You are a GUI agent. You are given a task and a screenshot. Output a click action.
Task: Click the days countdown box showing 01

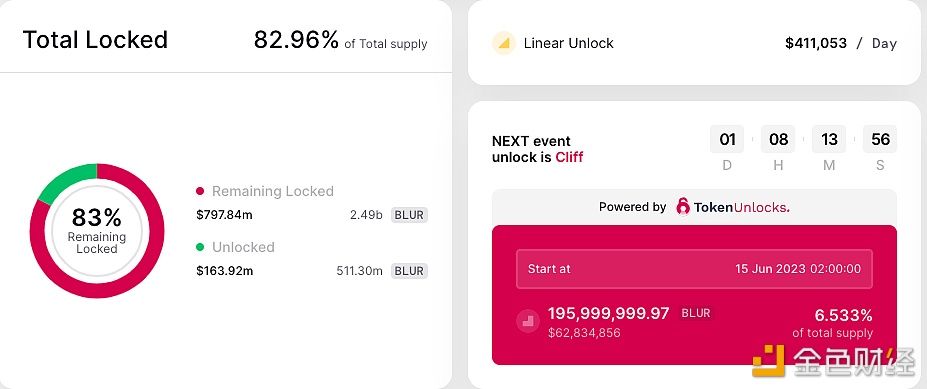[727, 140]
